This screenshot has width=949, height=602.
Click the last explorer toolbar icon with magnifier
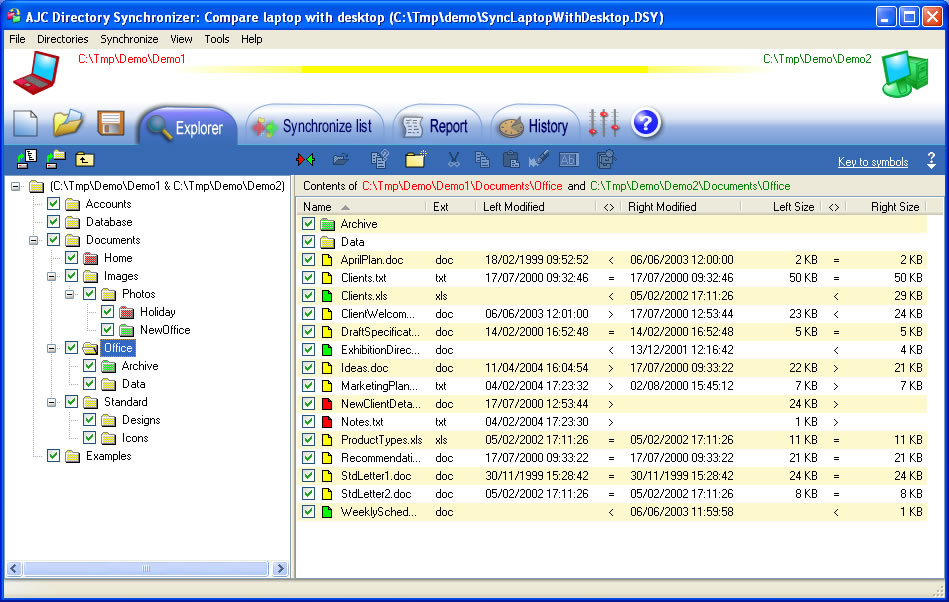click(x=606, y=160)
